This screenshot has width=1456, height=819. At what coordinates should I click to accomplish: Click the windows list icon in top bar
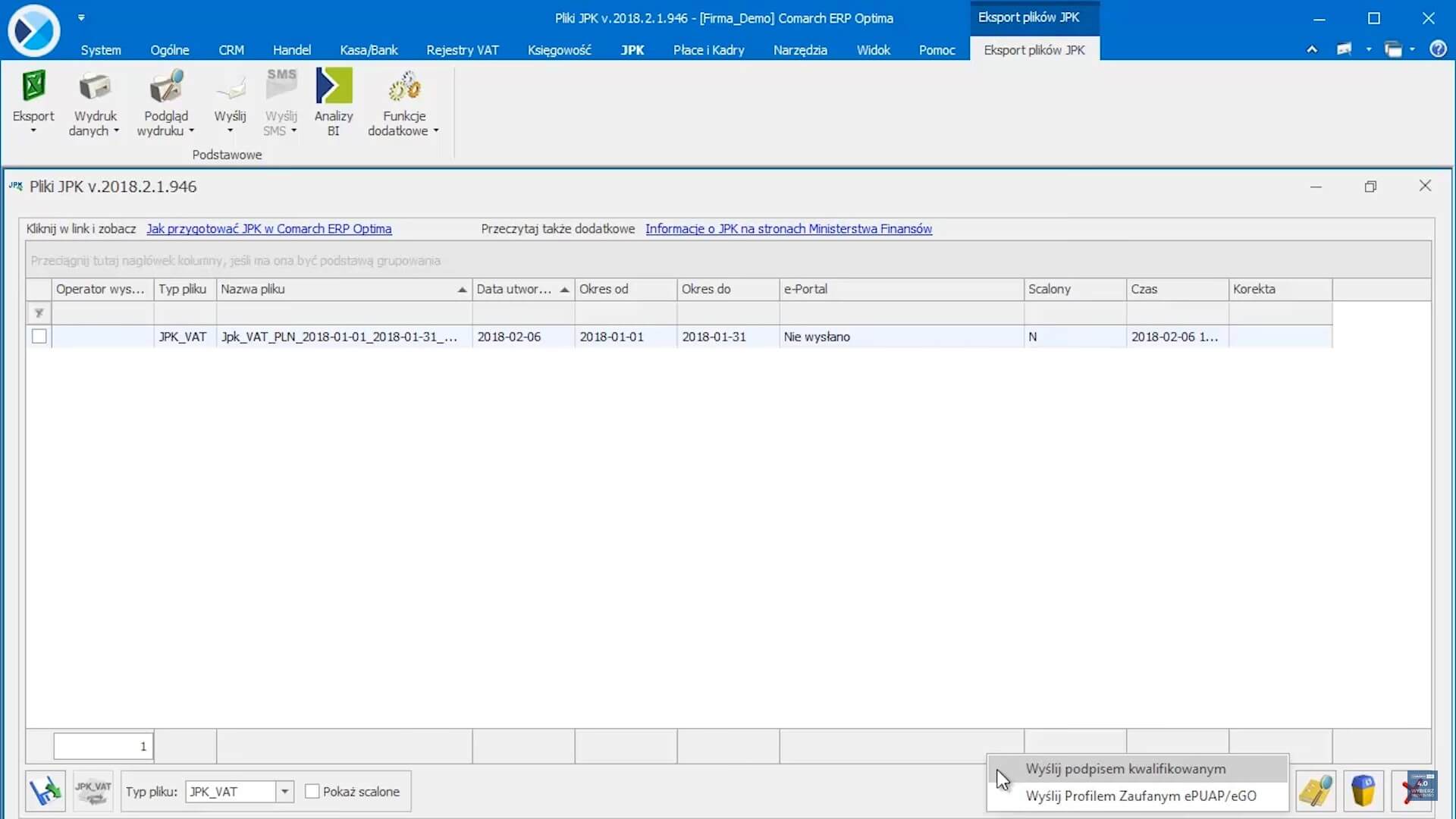1393,49
